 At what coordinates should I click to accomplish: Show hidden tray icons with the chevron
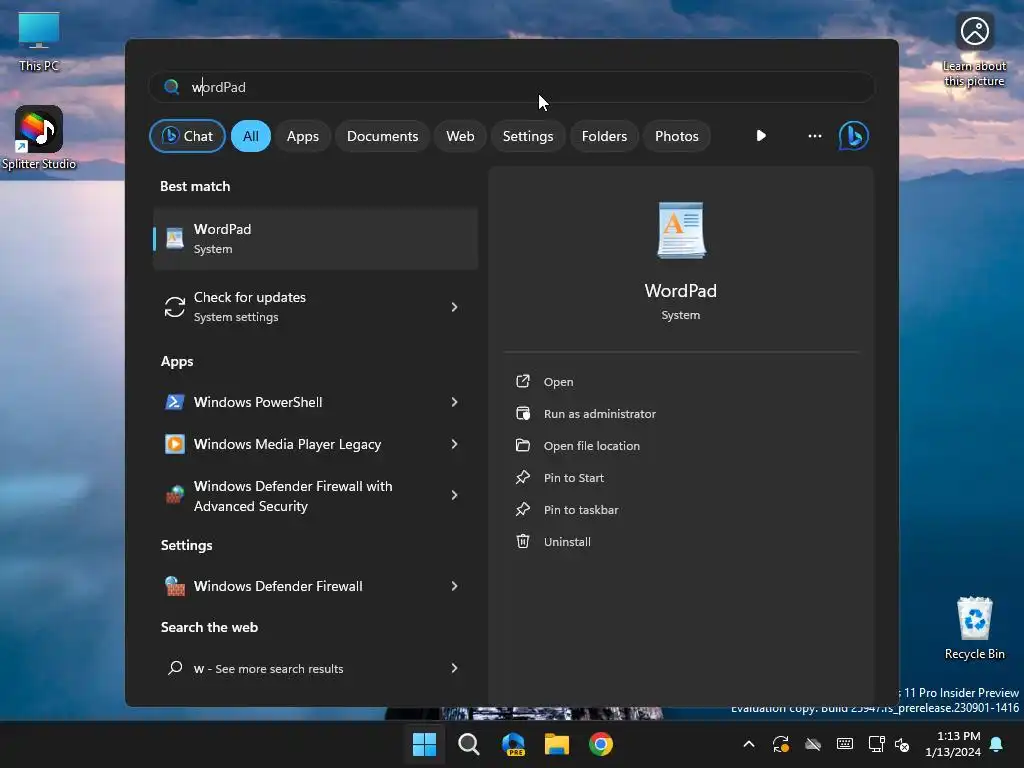click(749, 744)
